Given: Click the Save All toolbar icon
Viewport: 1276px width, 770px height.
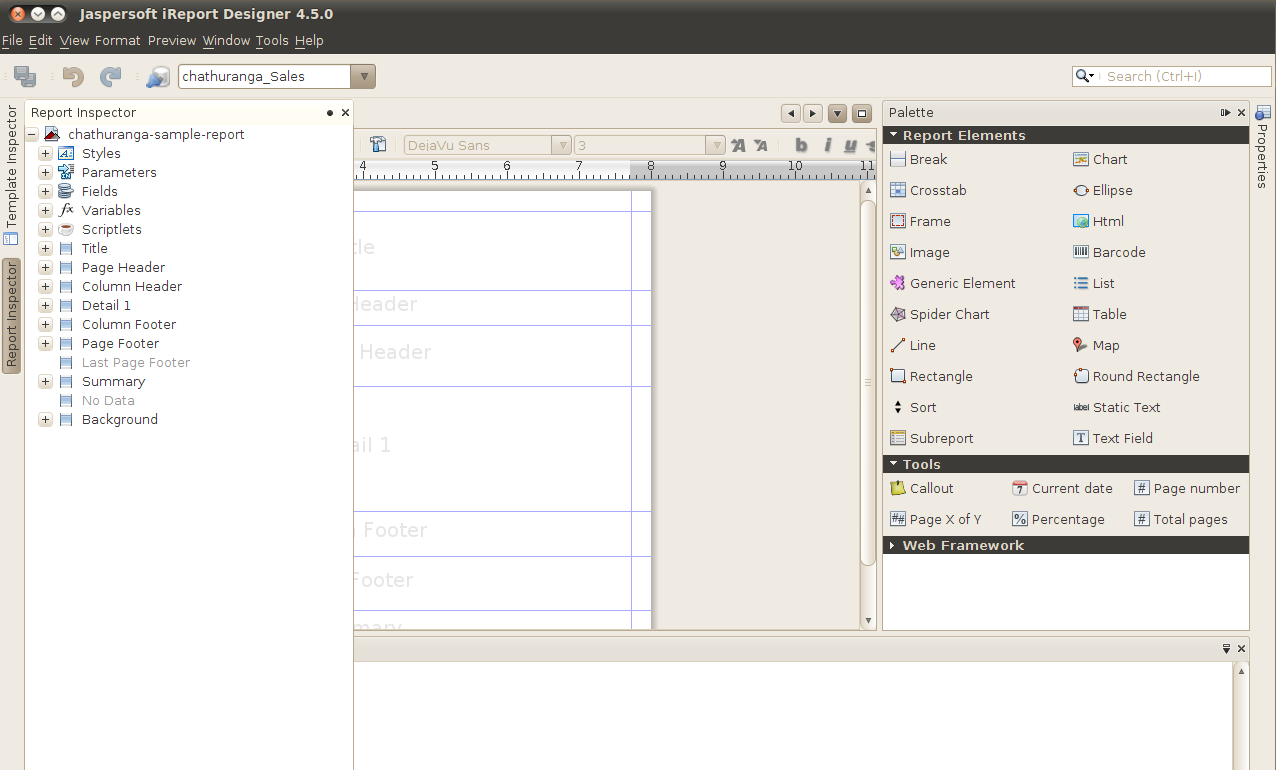Looking at the screenshot, I should click(25, 77).
